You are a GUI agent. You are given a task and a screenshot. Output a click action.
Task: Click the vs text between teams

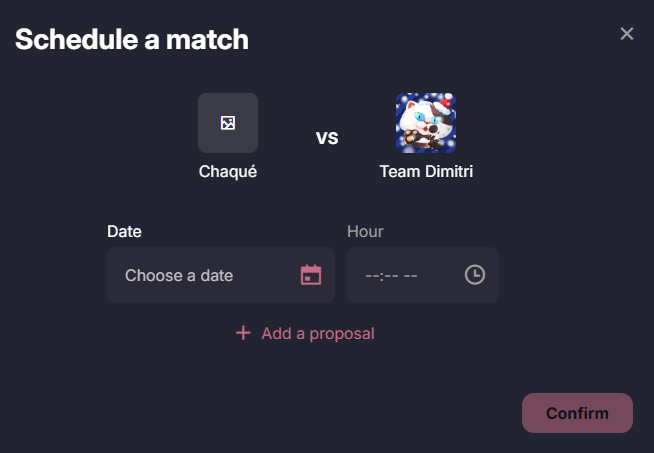point(327,137)
